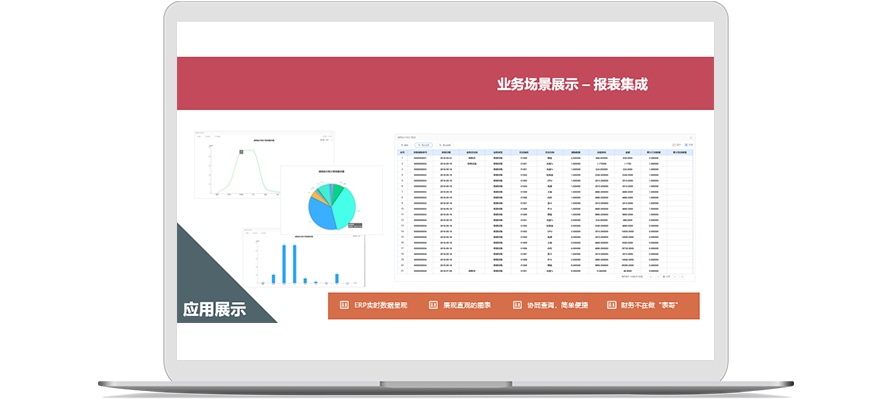Click the 应用展示 label
The image size is (892, 400).
(x=214, y=308)
